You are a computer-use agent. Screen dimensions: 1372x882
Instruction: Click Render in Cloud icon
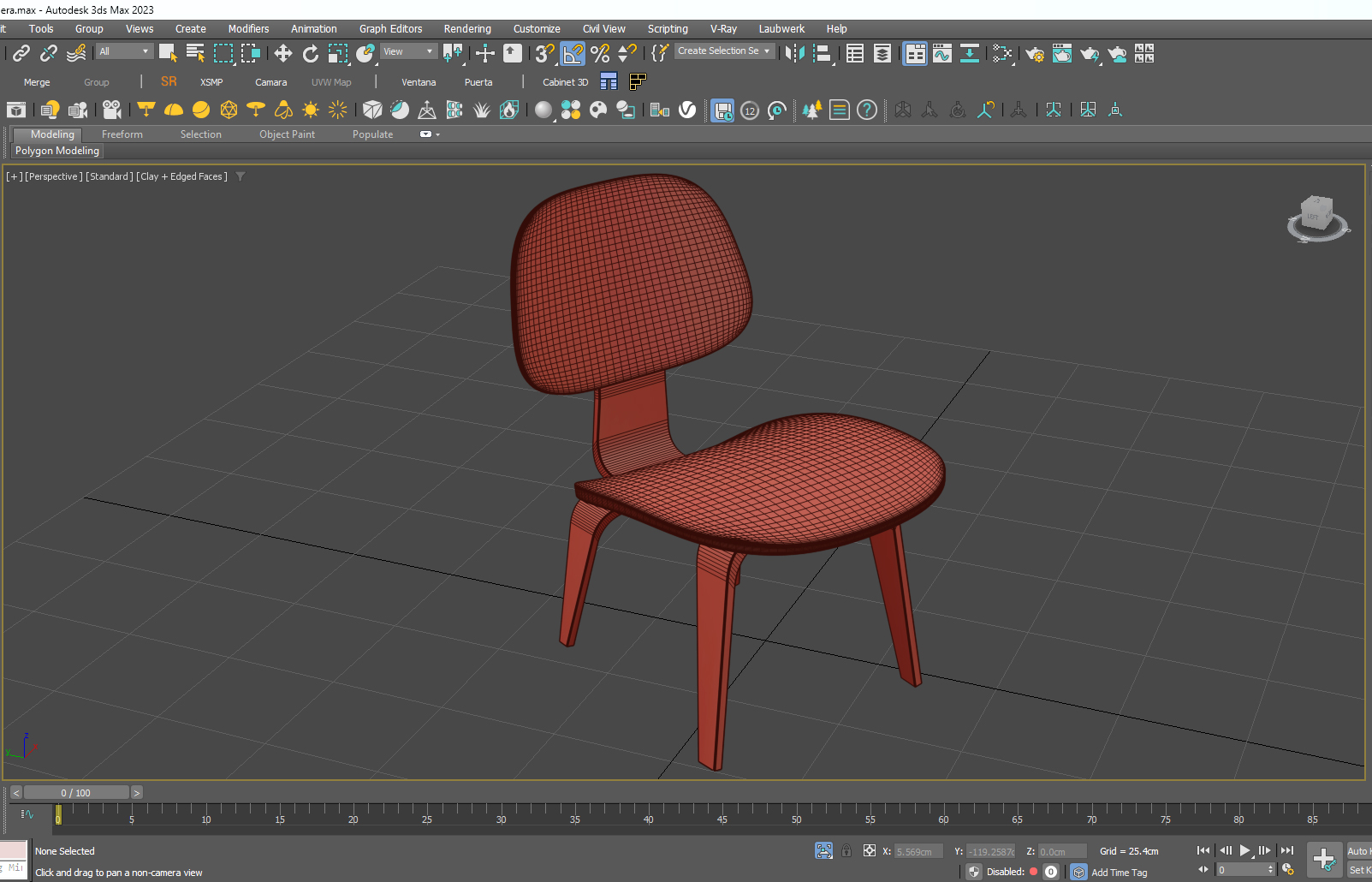tap(1117, 53)
